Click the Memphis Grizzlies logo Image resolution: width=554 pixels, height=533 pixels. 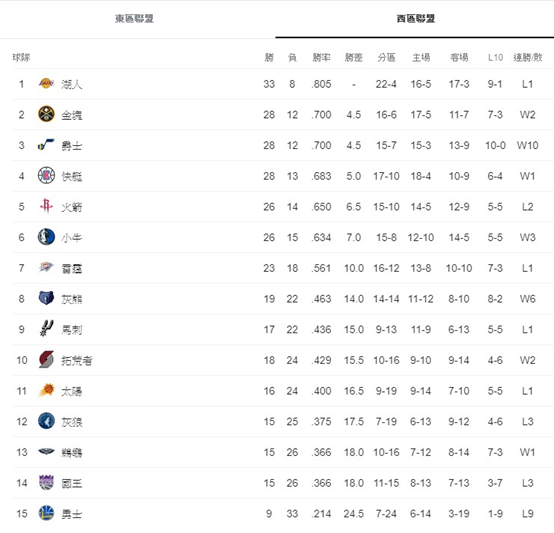pyautogui.click(x=46, y=298)
